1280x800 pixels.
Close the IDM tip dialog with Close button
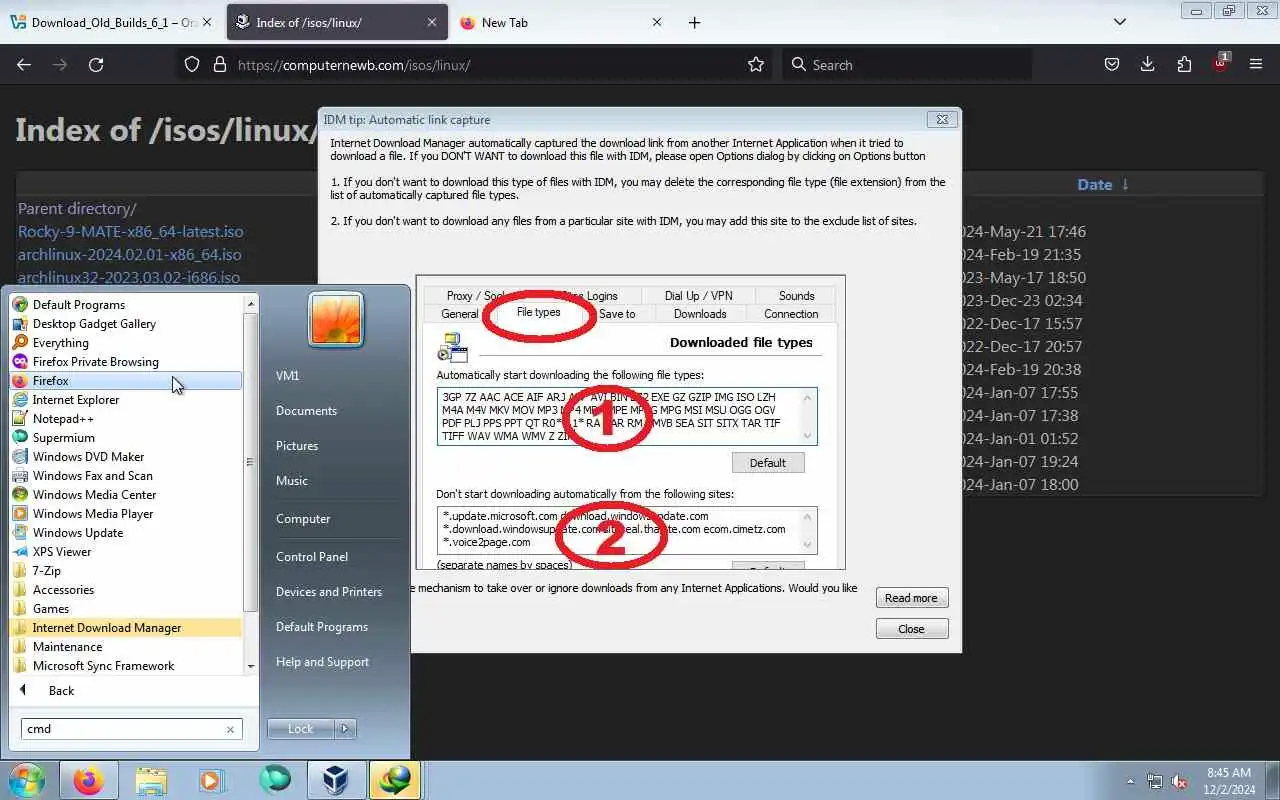(x=911, y=629)
